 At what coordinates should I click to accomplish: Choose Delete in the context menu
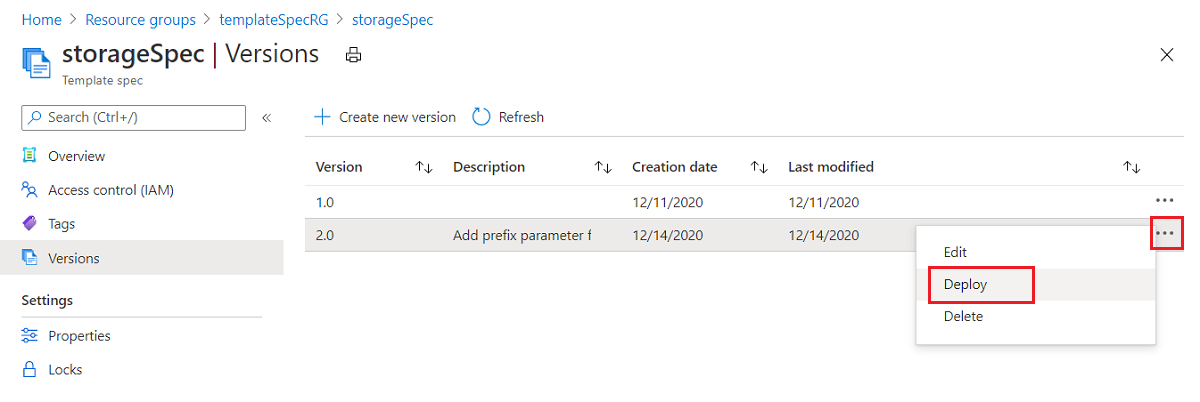pyautogui.click(x=963, y=316)
